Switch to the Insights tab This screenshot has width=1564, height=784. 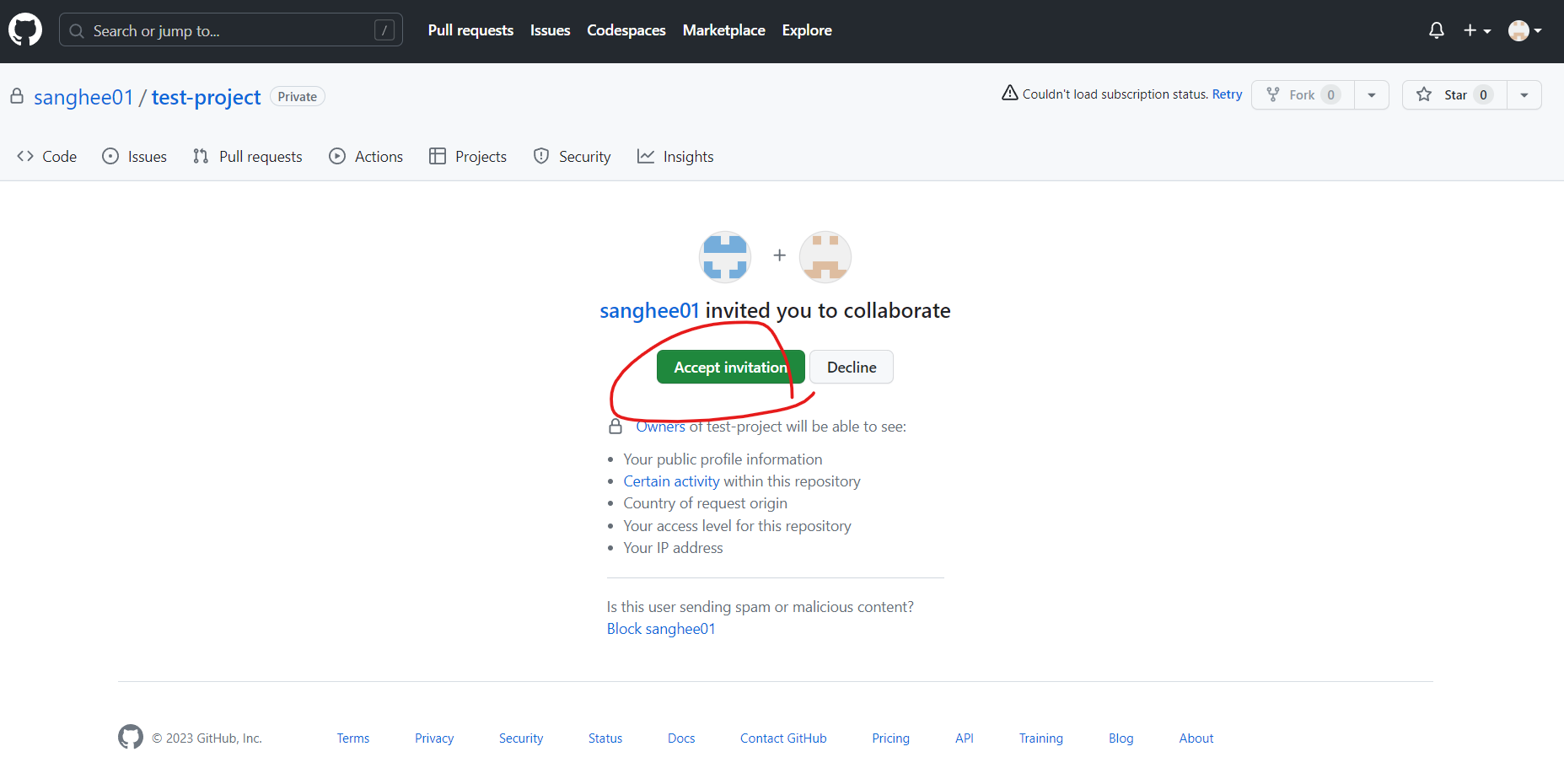tap(675, 156)
